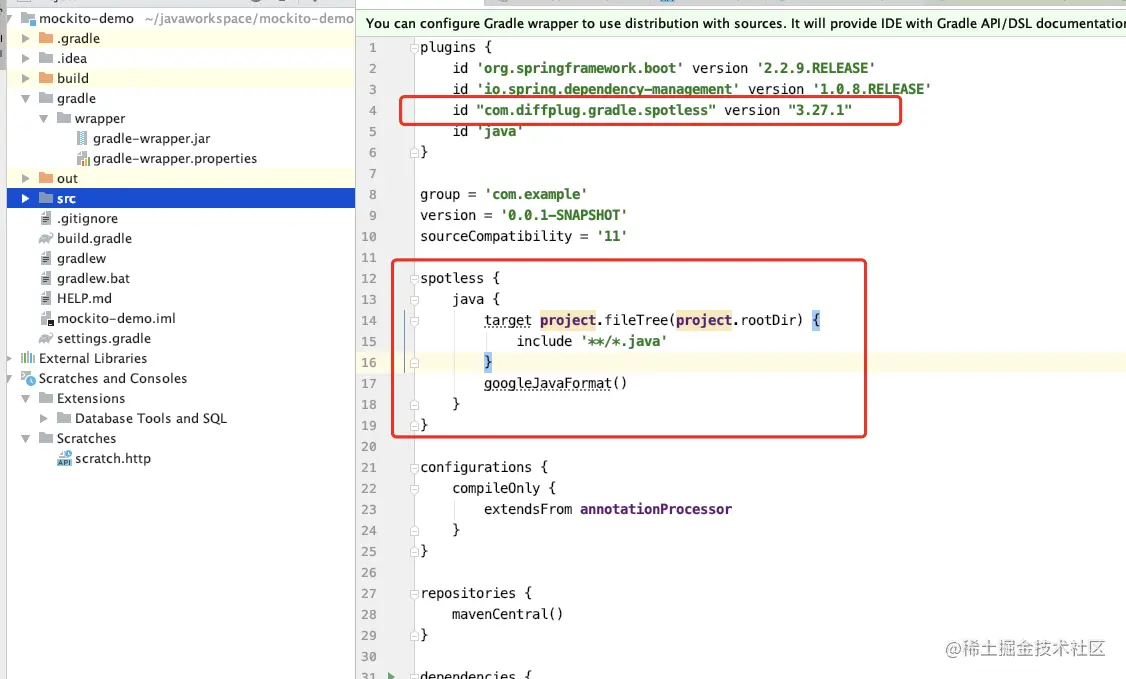Select the settings.gradle file name
Screen dimensions: 1126x679
(x=104, y=339)
